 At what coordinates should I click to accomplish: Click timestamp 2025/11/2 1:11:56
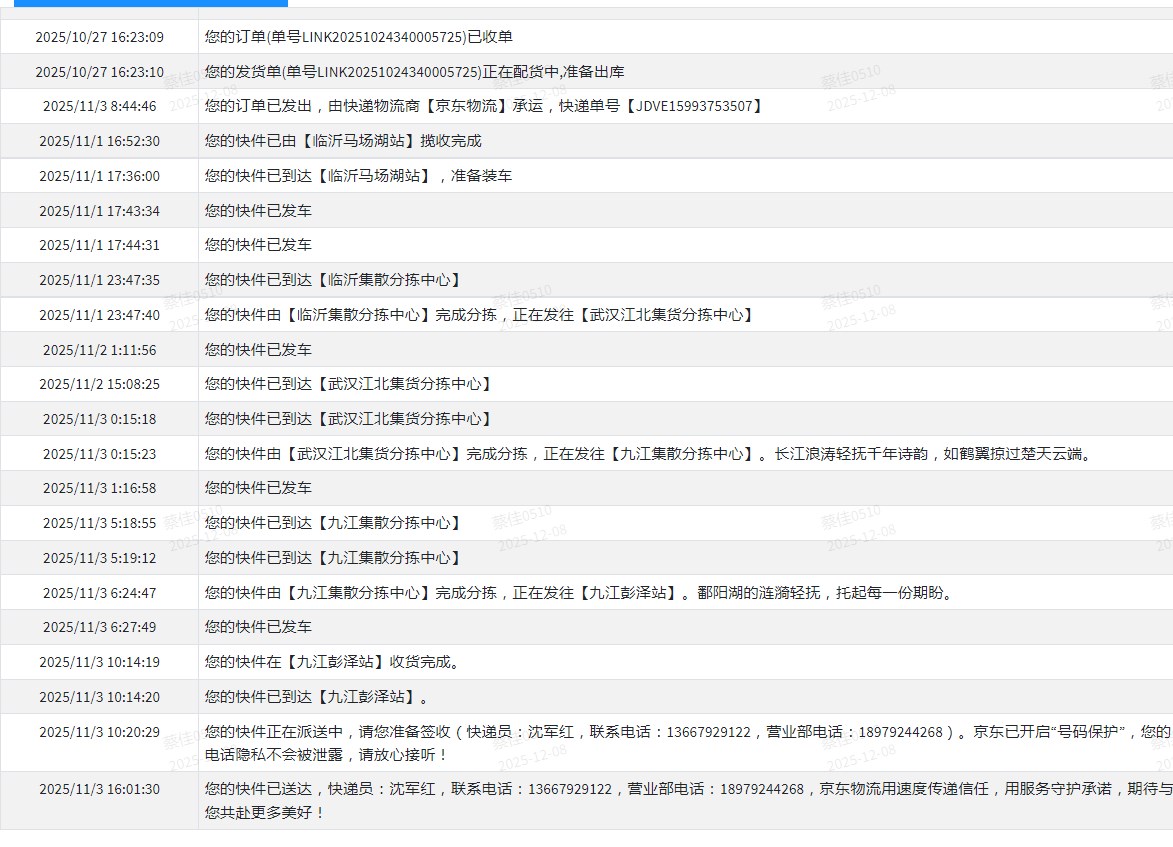click(x=99, y=350)
